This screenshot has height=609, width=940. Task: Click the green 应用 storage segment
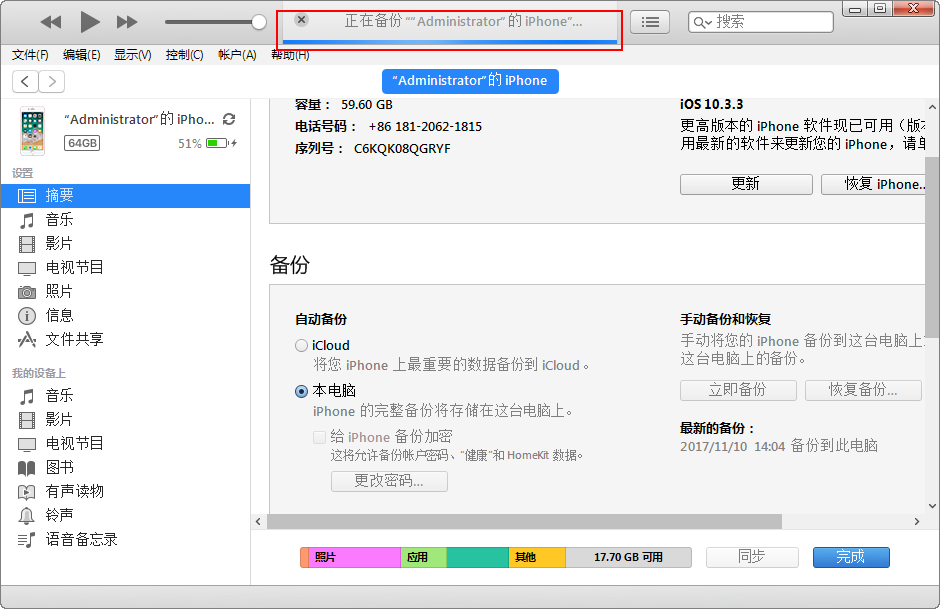(423, 557)
